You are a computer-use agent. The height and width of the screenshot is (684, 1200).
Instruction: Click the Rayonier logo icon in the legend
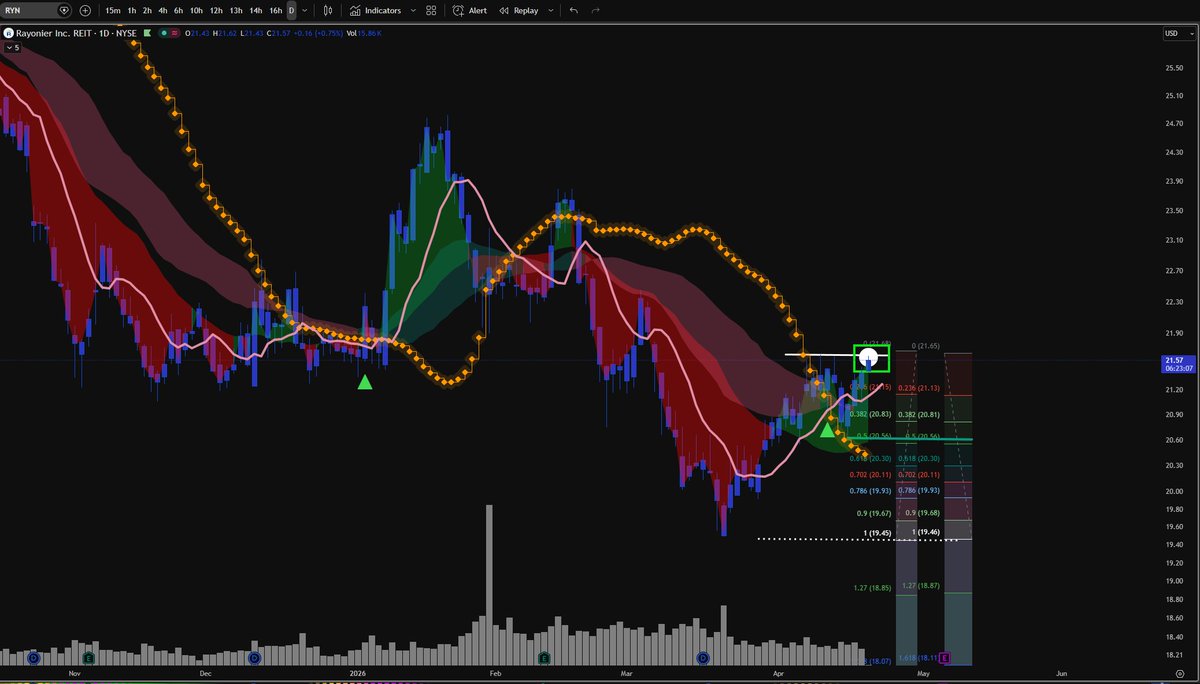(x=9, y=33)
